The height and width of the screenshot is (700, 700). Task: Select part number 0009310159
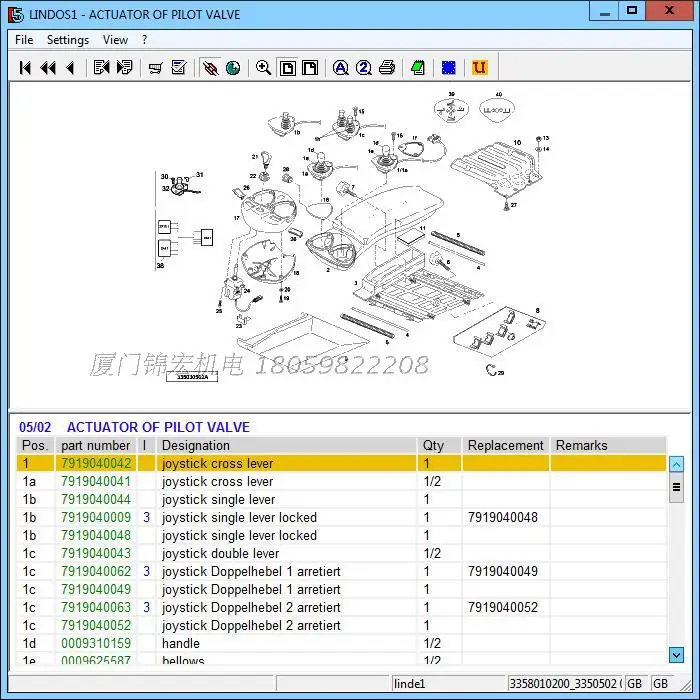pos(96,643)
